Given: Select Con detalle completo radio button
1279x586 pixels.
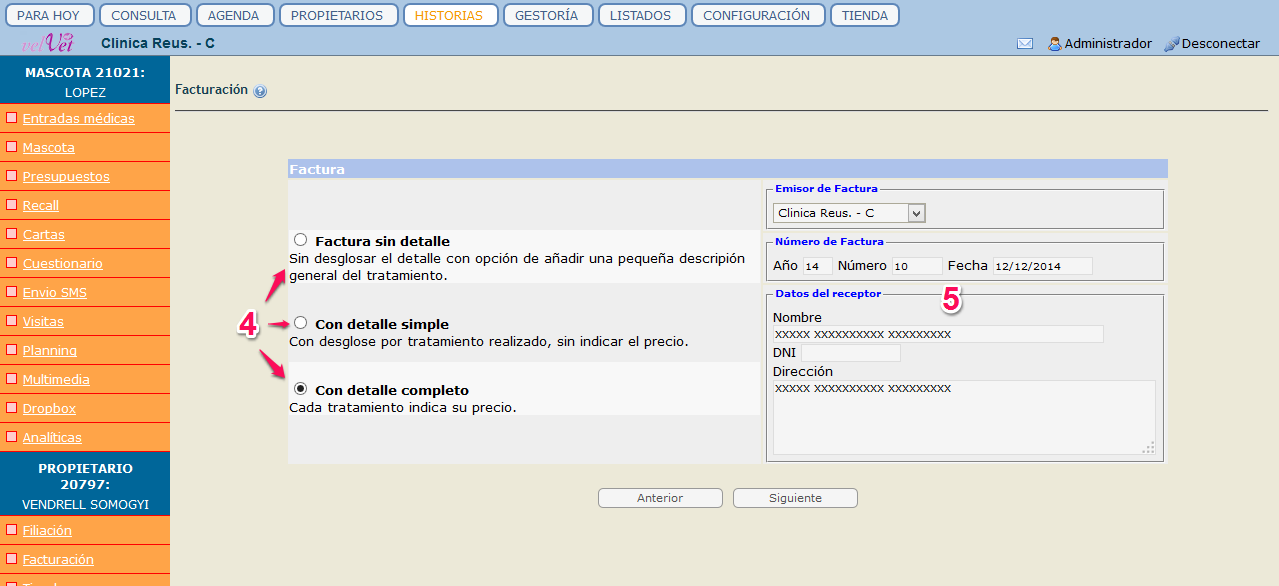Looking at the screenshot, I should tap(300, 389).
